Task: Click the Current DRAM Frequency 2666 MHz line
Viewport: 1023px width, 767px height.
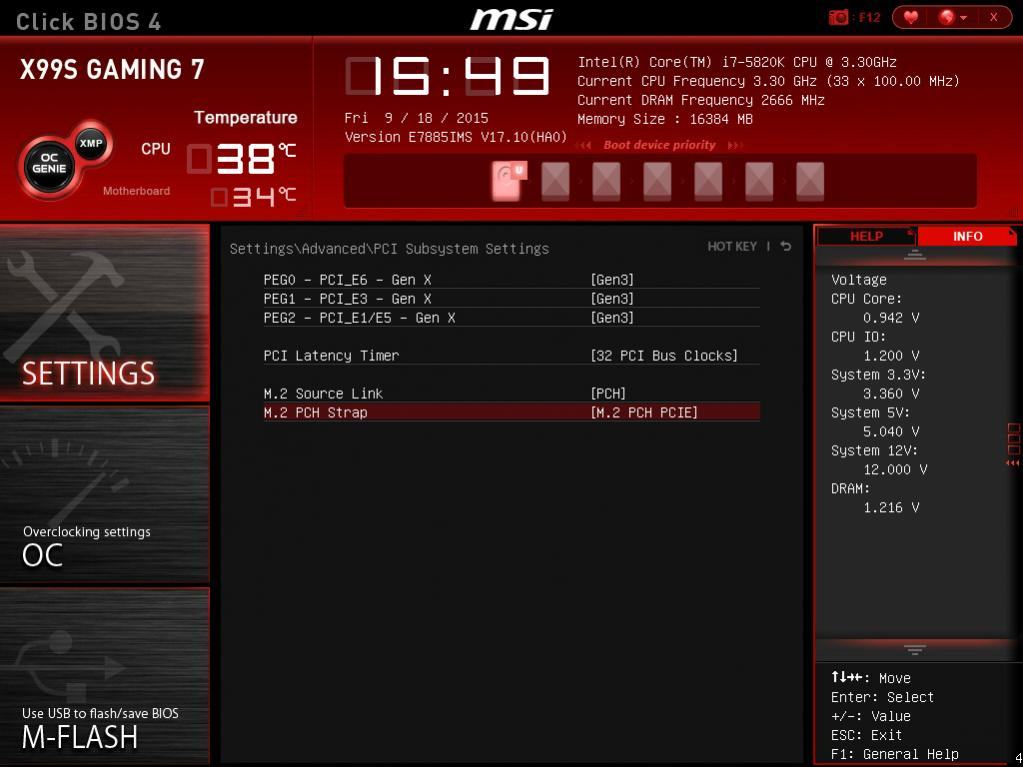Action: click(x=701, y=100)
